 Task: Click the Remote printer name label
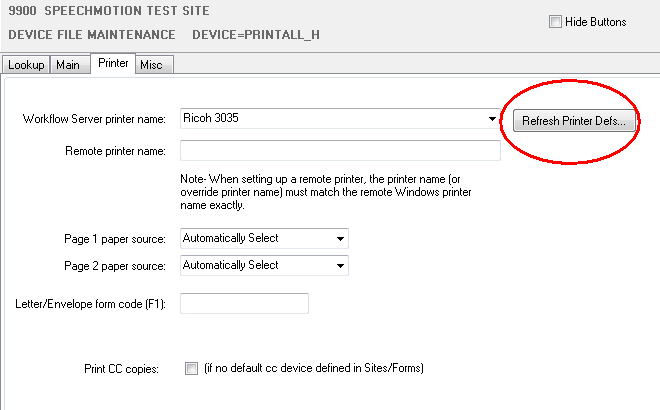(x=115, y=152)
